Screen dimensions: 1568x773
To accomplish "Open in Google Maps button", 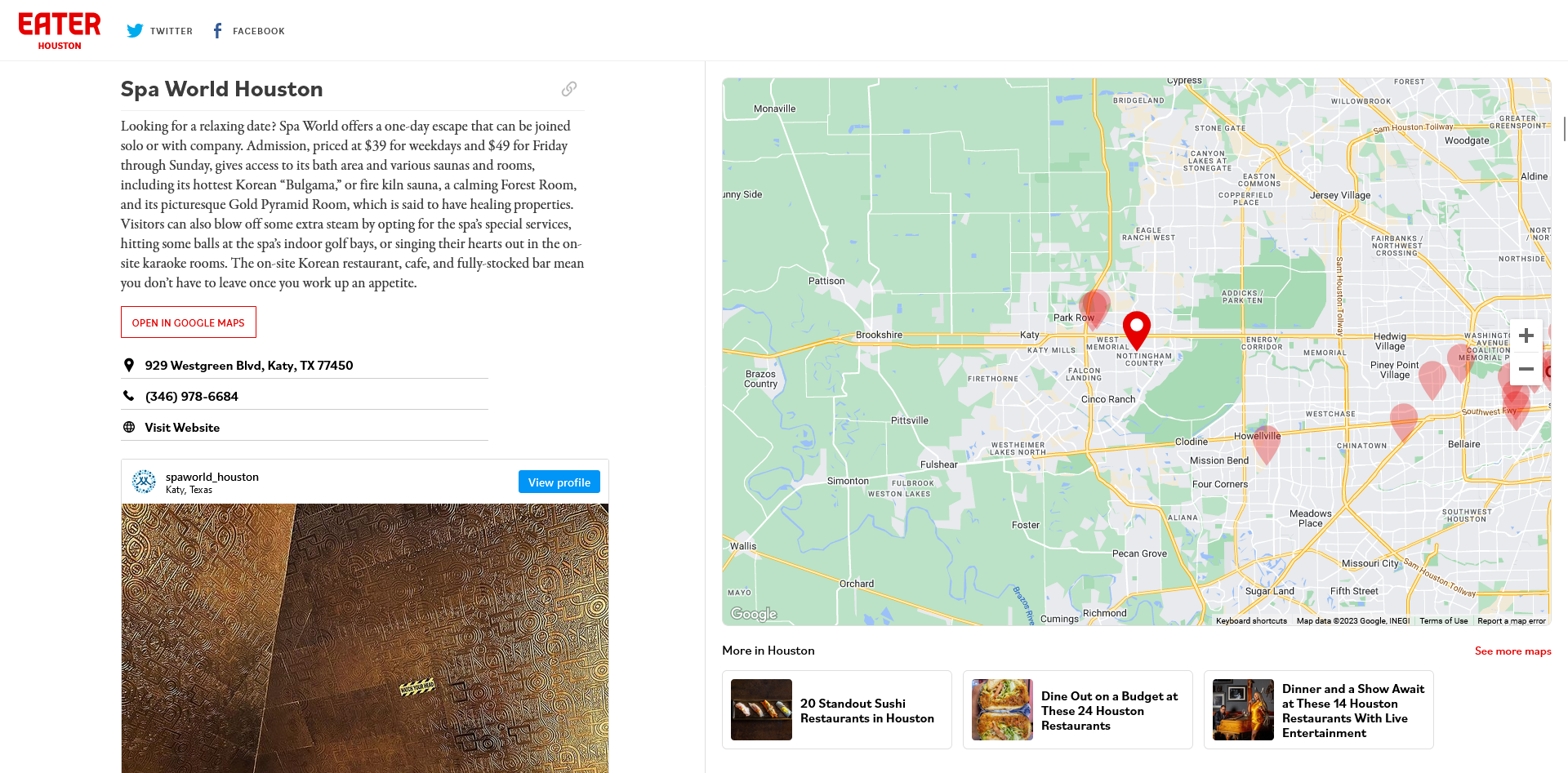I will [189, 322].
